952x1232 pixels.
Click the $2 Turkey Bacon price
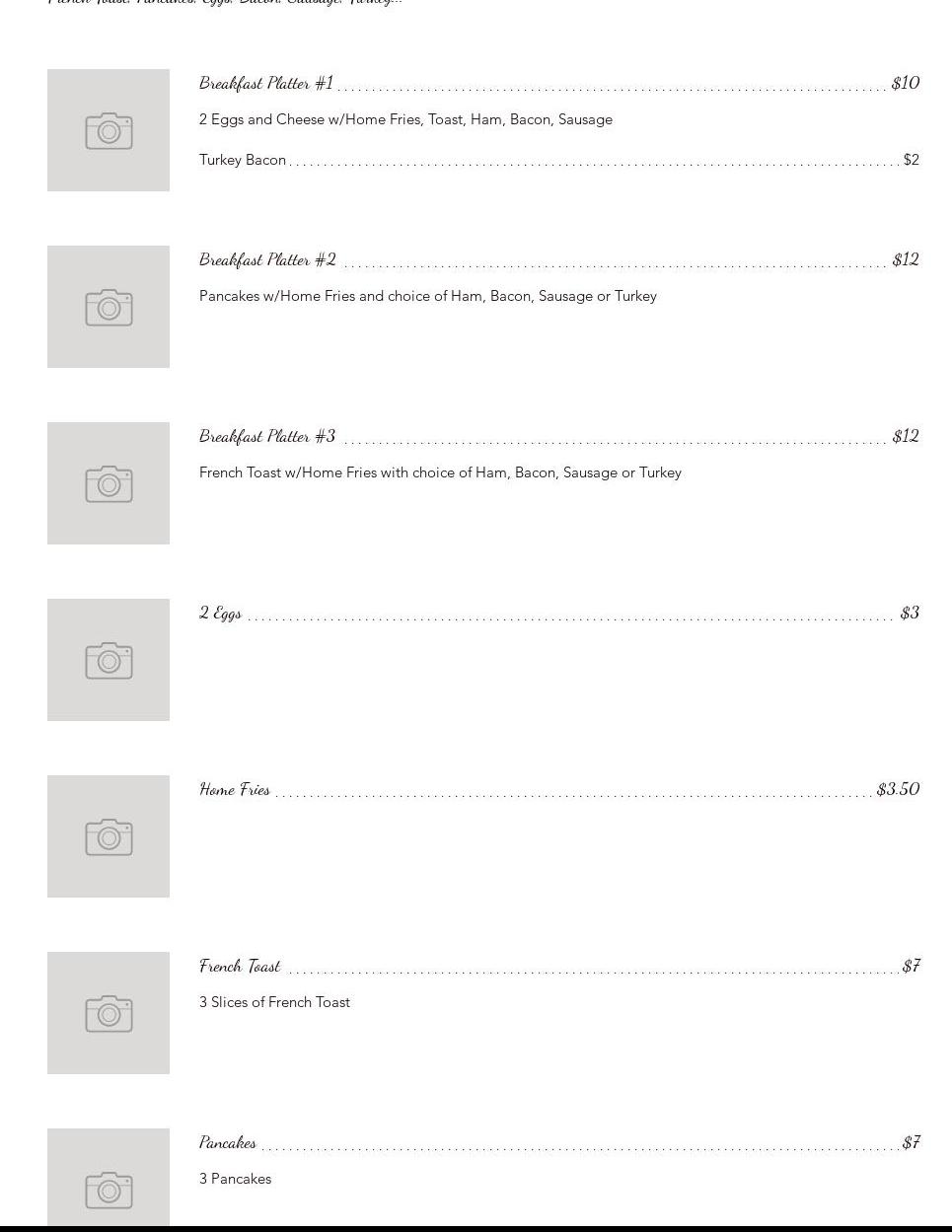911,160
